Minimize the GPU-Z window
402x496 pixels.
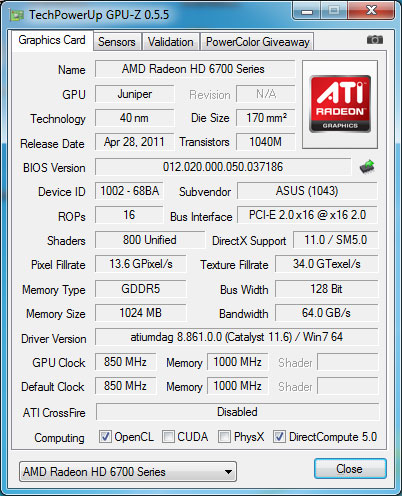point(307,11)
